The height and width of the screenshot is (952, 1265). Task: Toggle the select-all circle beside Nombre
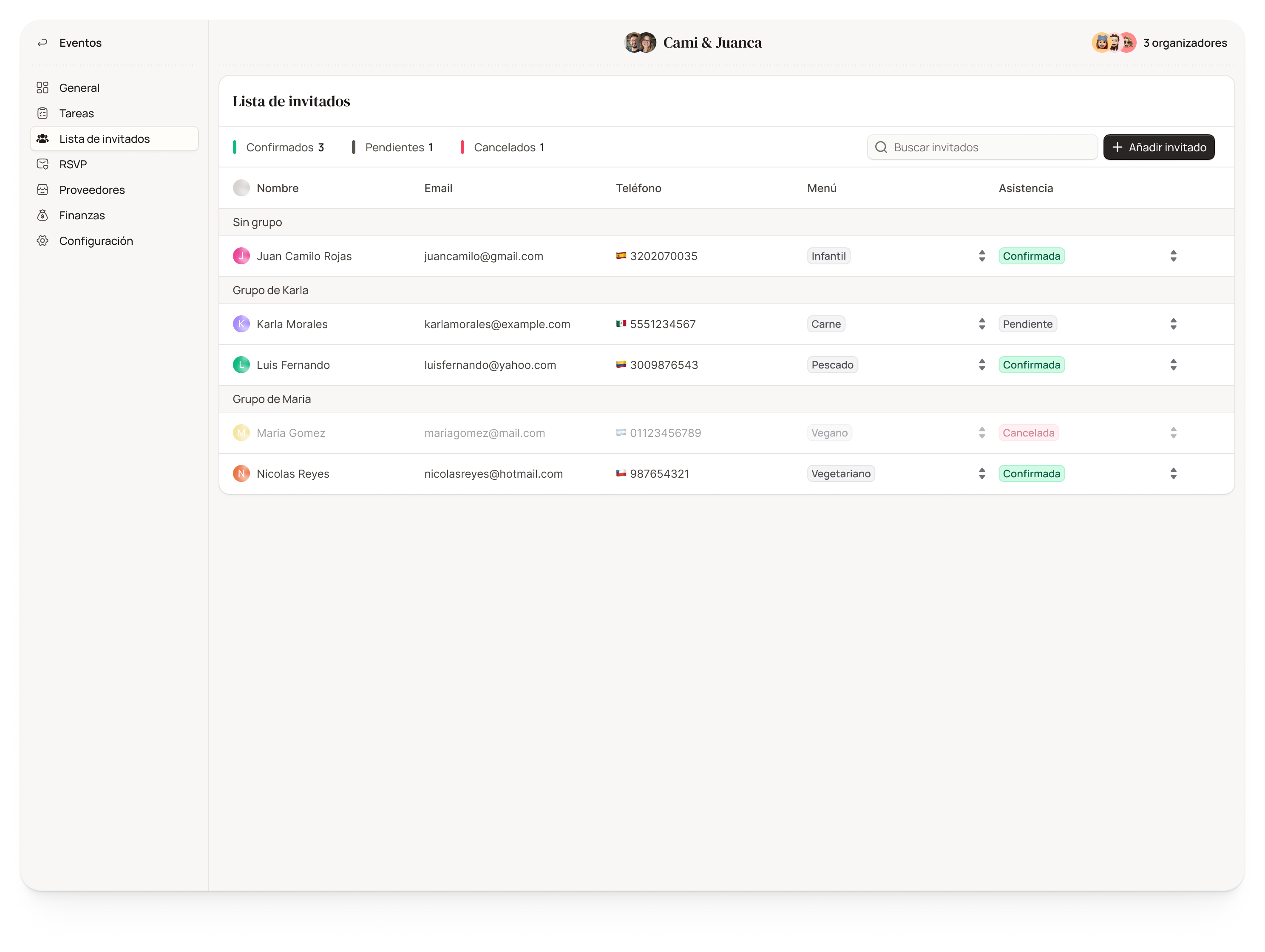241,187
